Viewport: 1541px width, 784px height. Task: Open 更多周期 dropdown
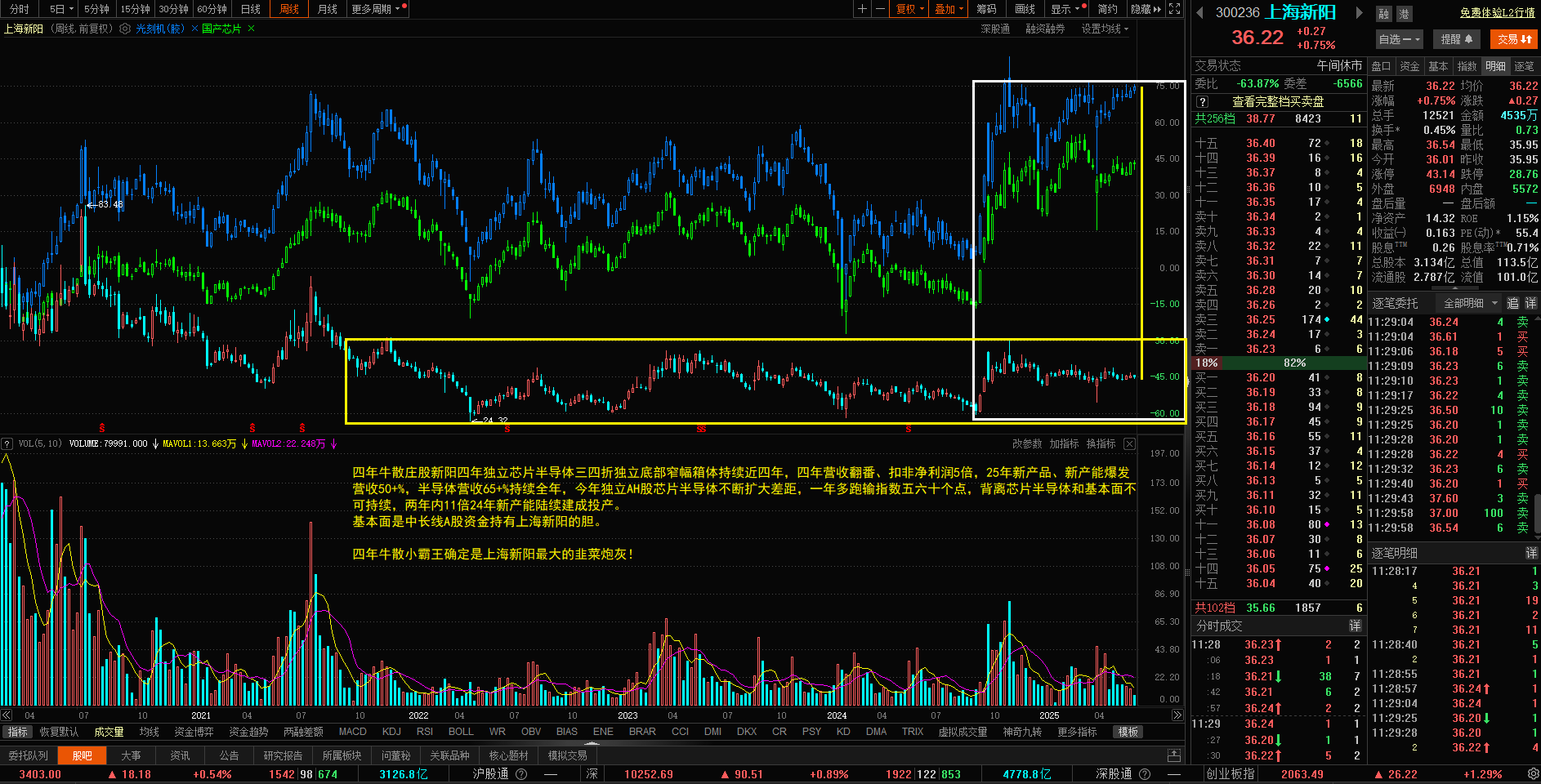pyautogui.click(x=376, y=9)
